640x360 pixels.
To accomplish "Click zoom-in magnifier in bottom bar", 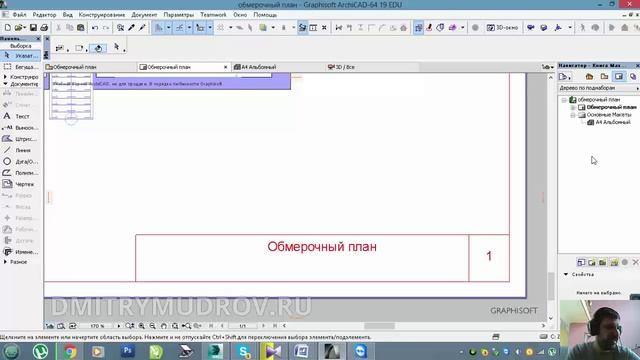I will click(x=142, y=326).
